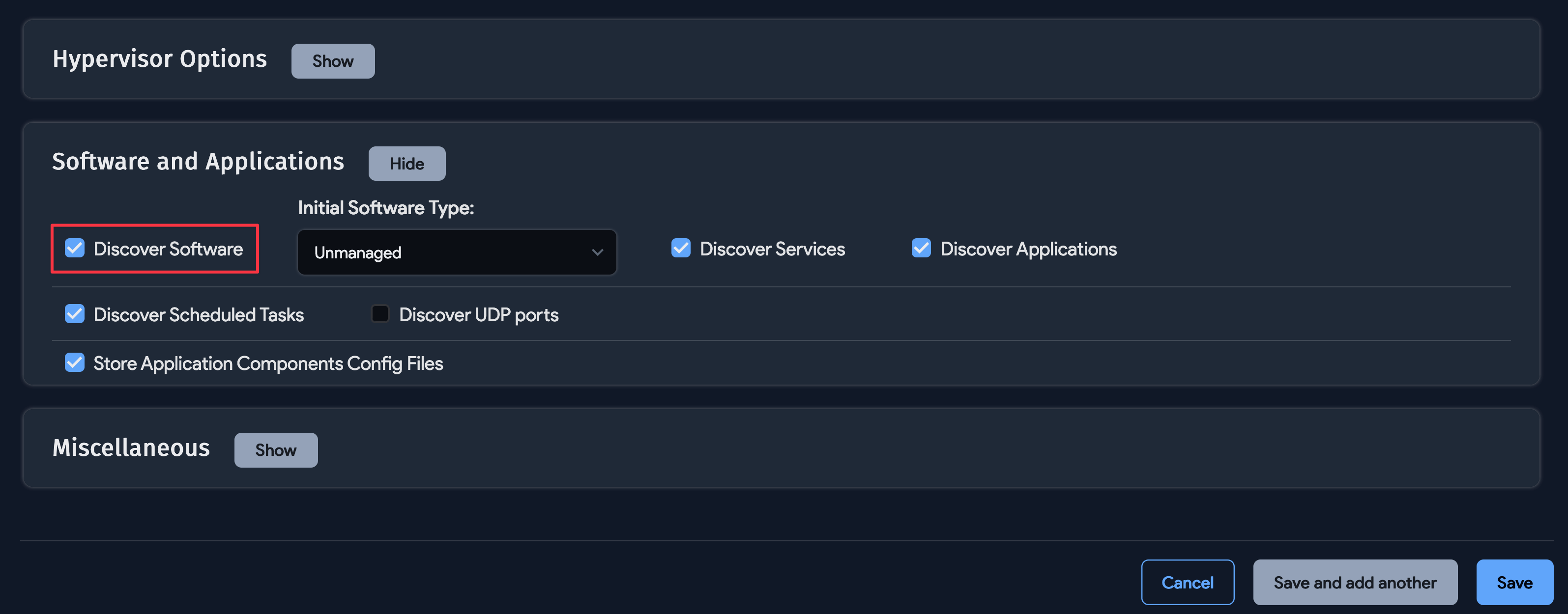The height and width of the screenshot is (614, 1568).
Task: Click the checked Discover Software checkmark icon
Action: point(74,248)
